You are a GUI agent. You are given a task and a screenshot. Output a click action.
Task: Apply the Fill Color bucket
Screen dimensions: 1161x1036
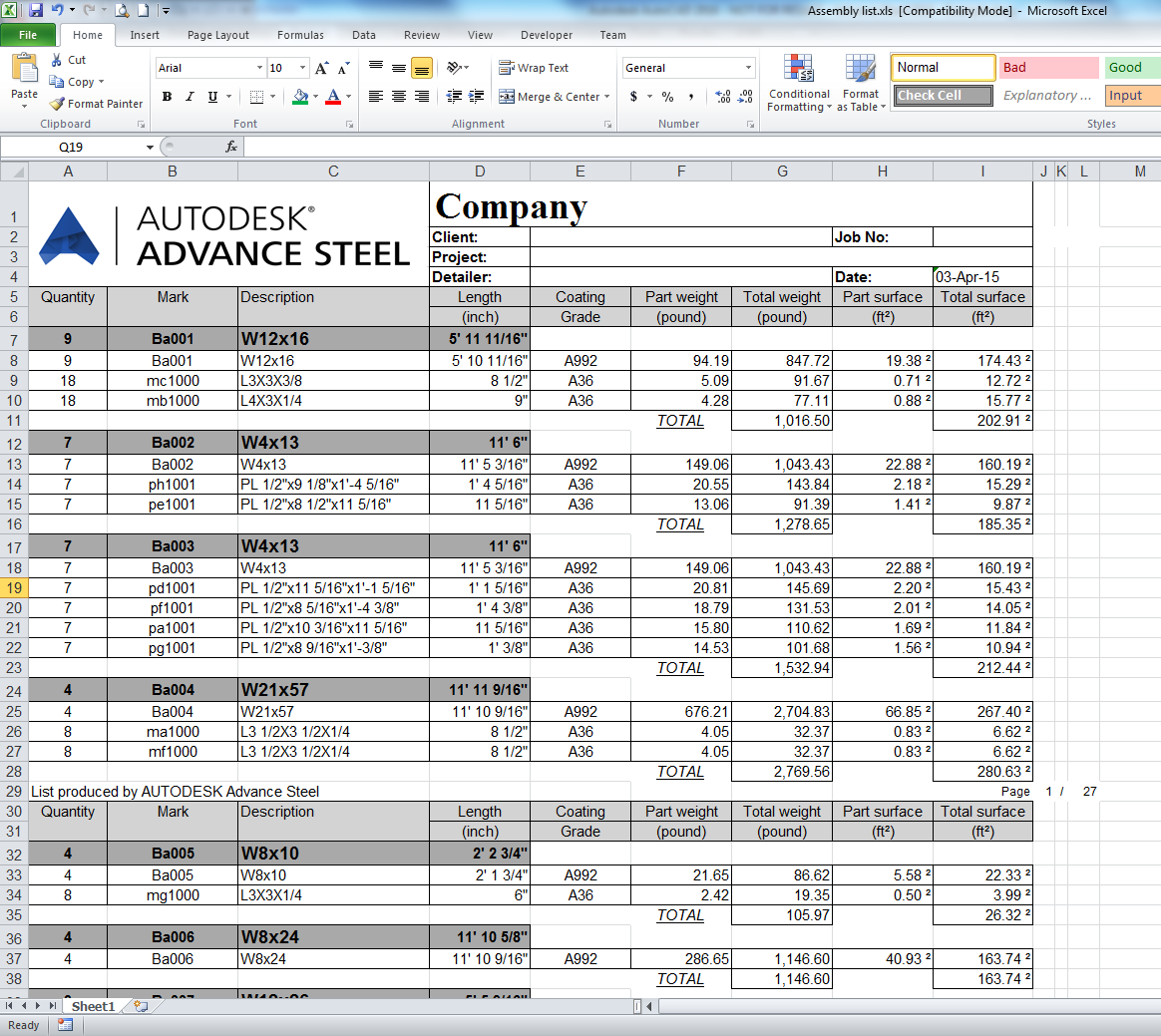click(300, 96)
